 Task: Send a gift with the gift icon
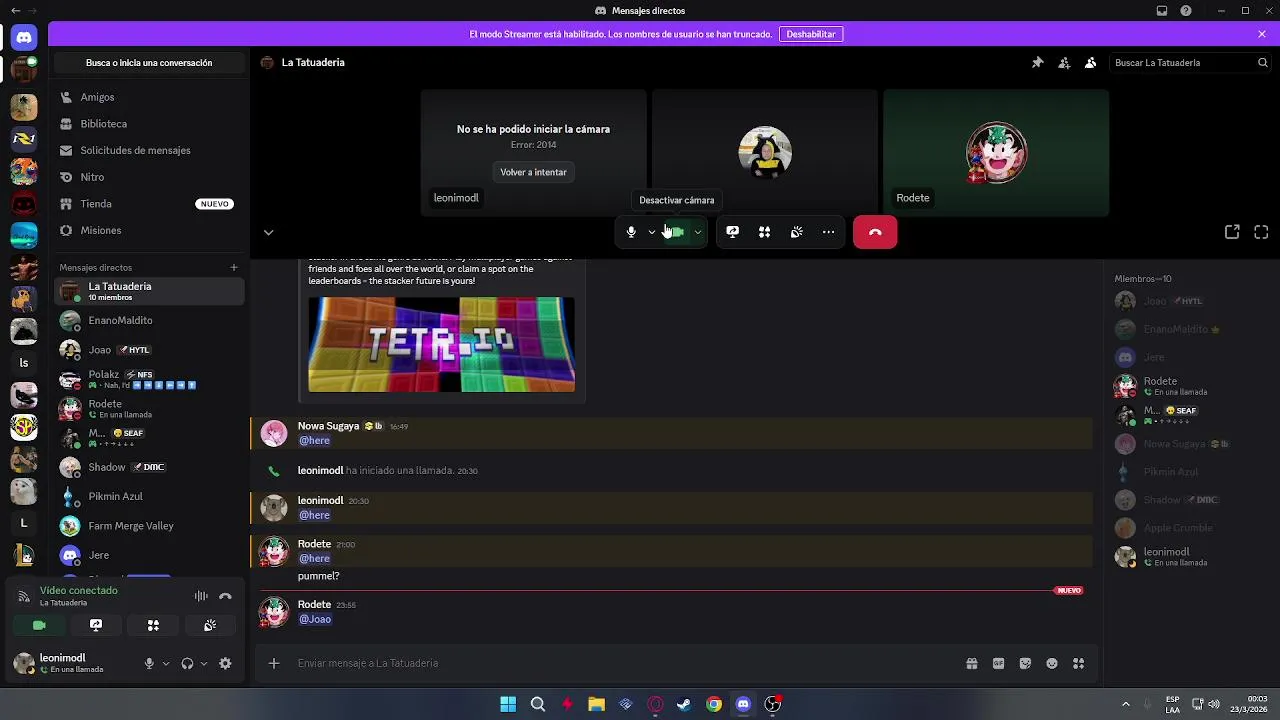click(x=972, y=663)
